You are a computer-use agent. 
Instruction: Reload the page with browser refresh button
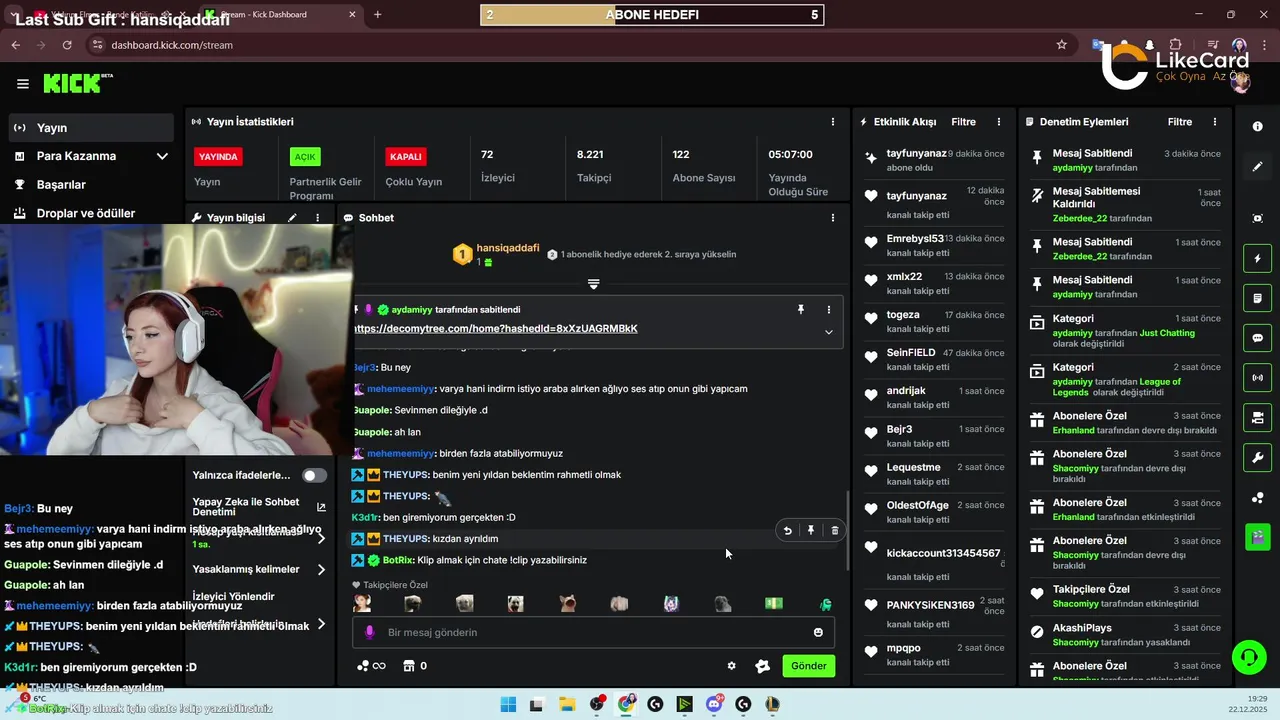point(67,45)
